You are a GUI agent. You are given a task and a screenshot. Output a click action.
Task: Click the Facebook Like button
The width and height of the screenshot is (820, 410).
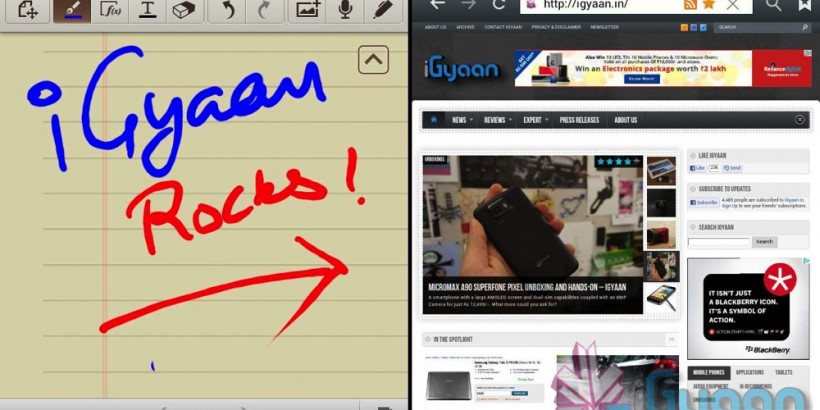click(699, 168)
